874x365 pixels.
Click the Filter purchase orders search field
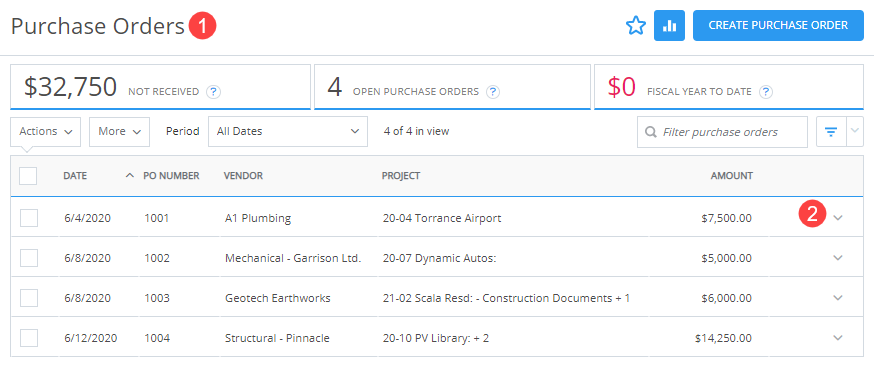pos(722,132)
